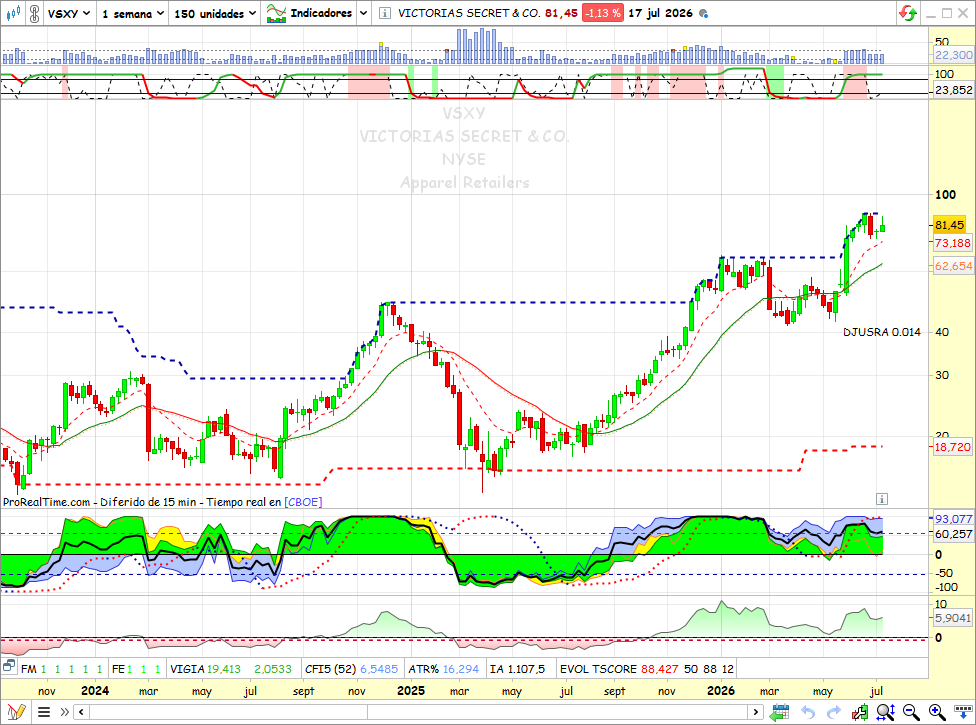
Task: Click the FE label in status row
Action: [118, 669]
